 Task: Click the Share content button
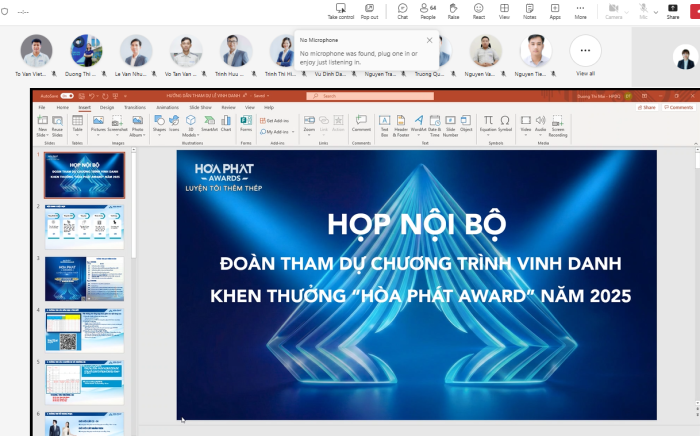(x=672, y=10)
